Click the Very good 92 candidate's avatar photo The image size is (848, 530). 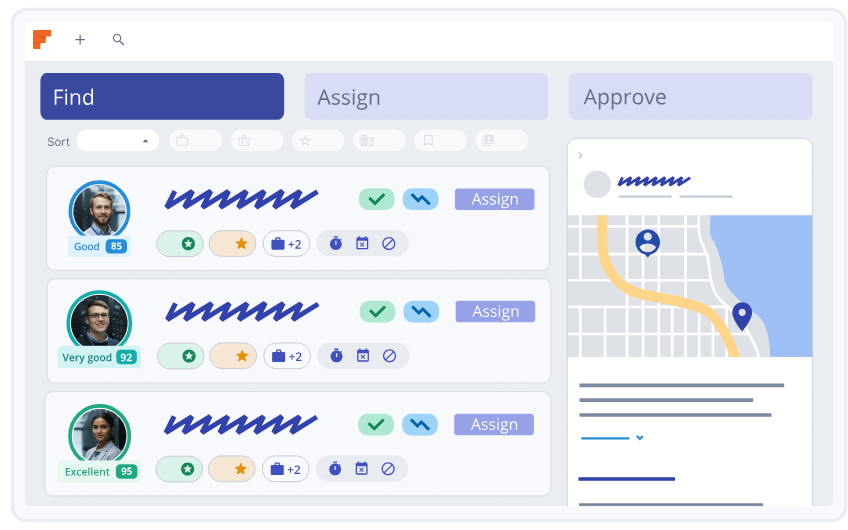(x=99, y=320)
